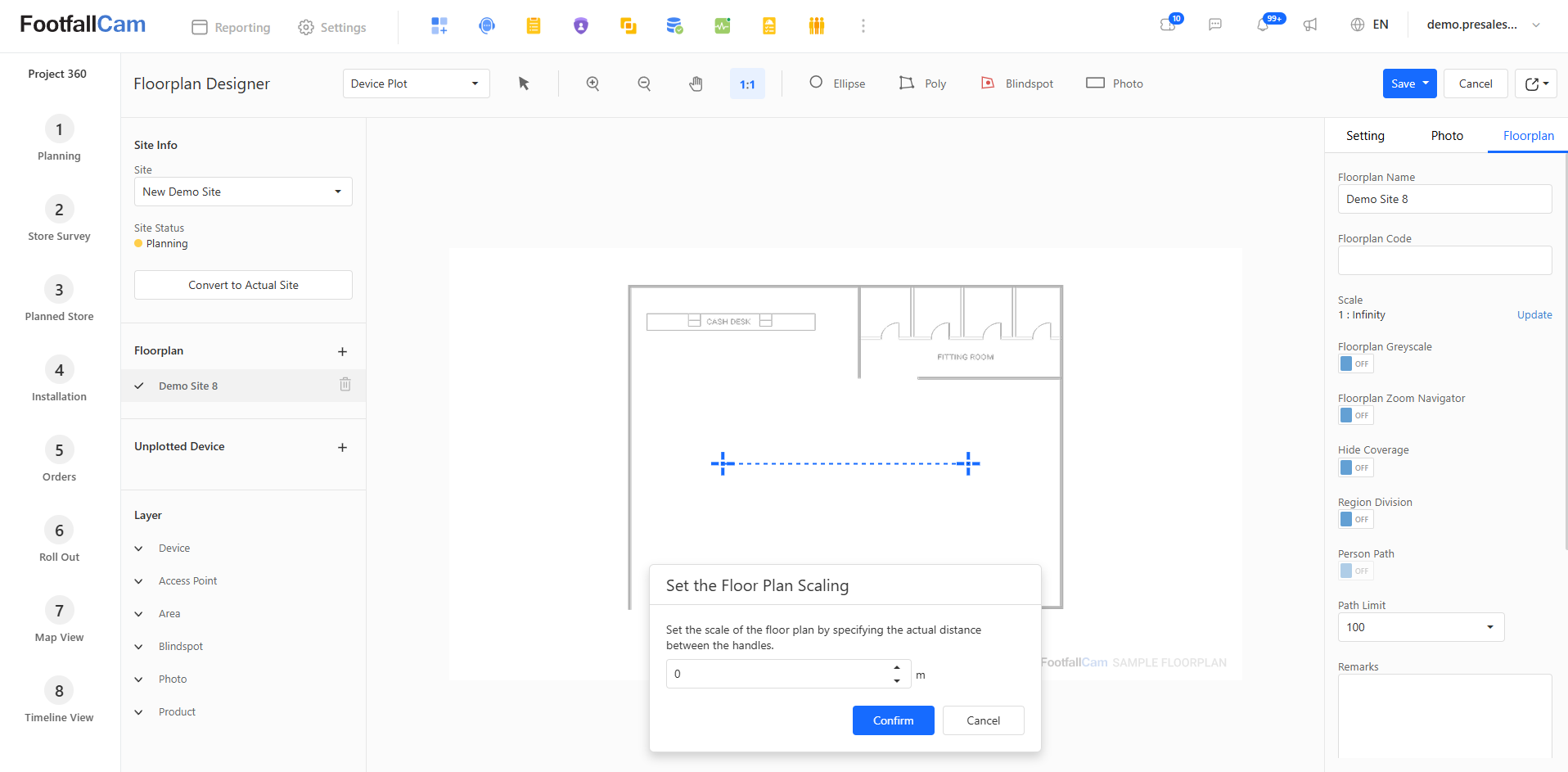The image size is (1568, 772).
Task: Go to step 4 Installation
Action: coord(59,380)
